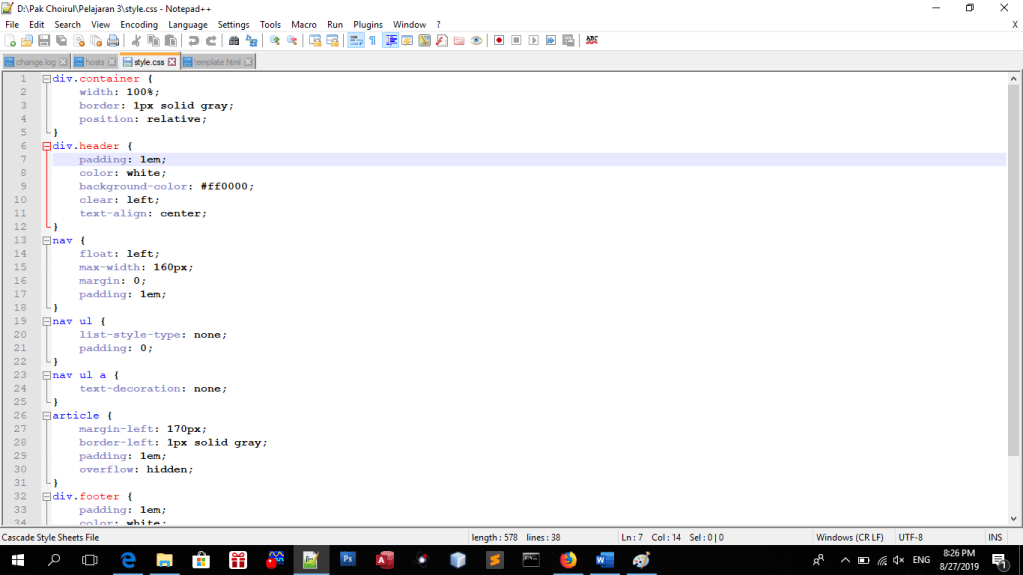The height and width of the screenshot is (575, 1023).
Task: Open Firefox from the Windows taskbar
Action: pos(568,560)
